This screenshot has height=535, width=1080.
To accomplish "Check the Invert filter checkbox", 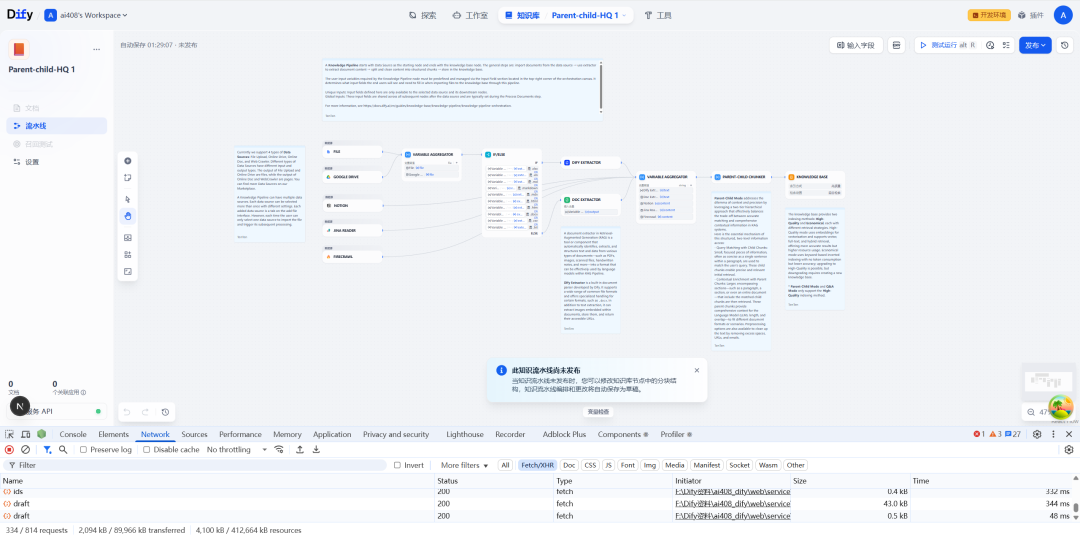I will tap(397, 465).
